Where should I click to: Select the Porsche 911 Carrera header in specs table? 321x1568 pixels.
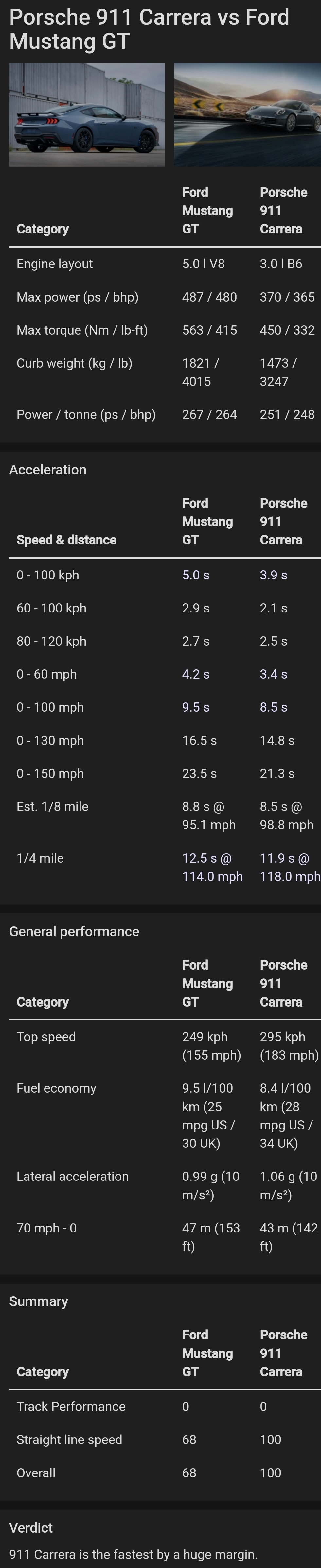[283, 211]
